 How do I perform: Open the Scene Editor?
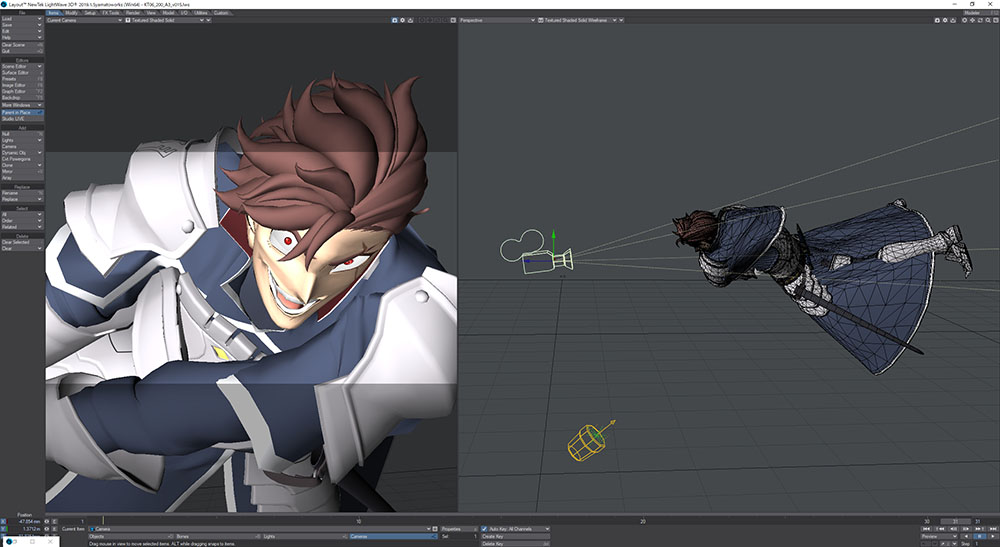coord(22,66)
